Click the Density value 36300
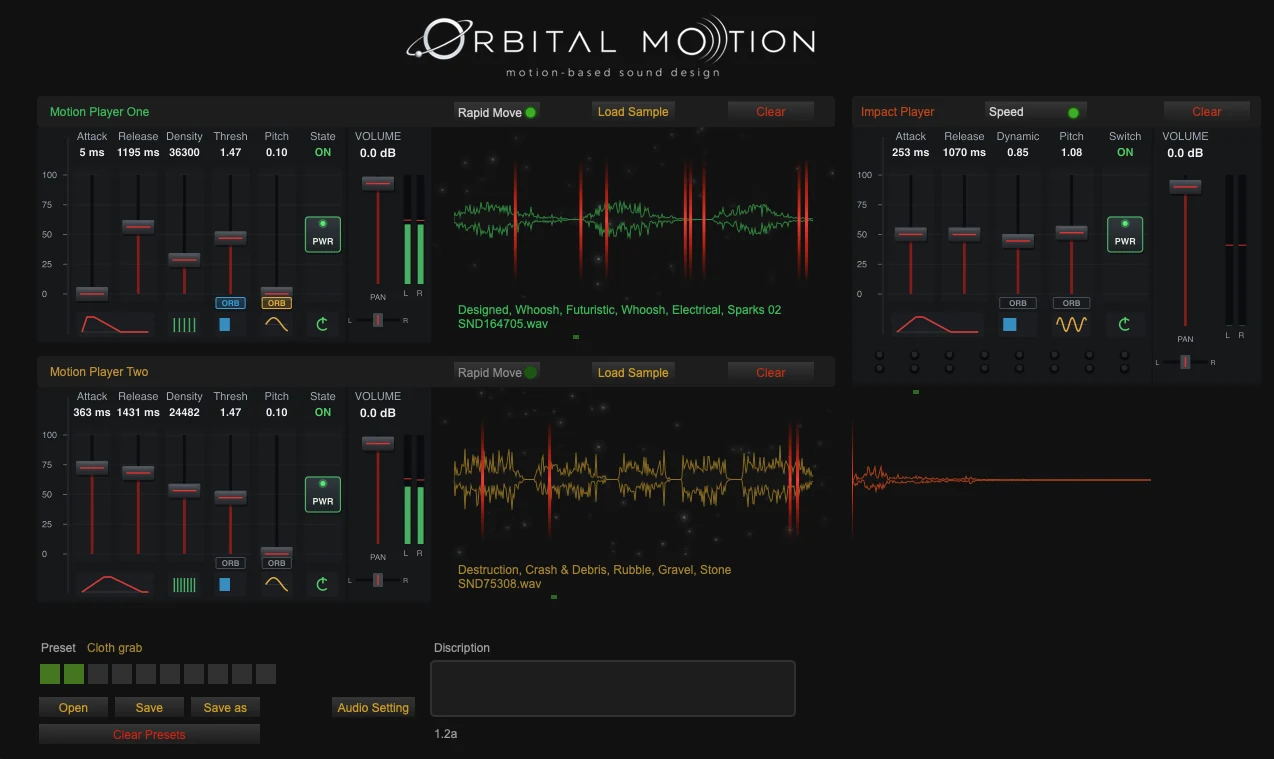 [184, 153]
